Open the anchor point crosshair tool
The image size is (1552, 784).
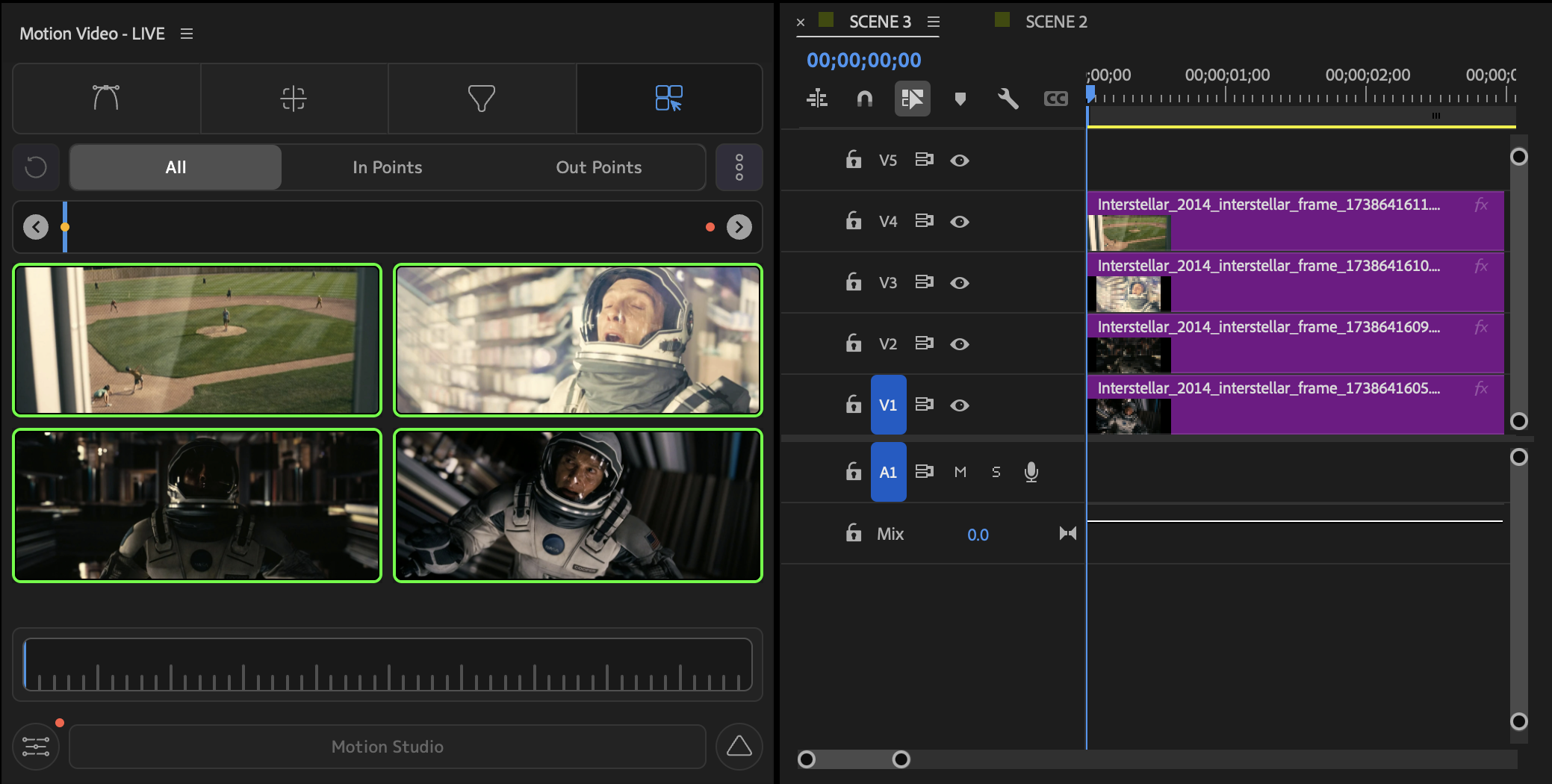(x=294, y=98)
